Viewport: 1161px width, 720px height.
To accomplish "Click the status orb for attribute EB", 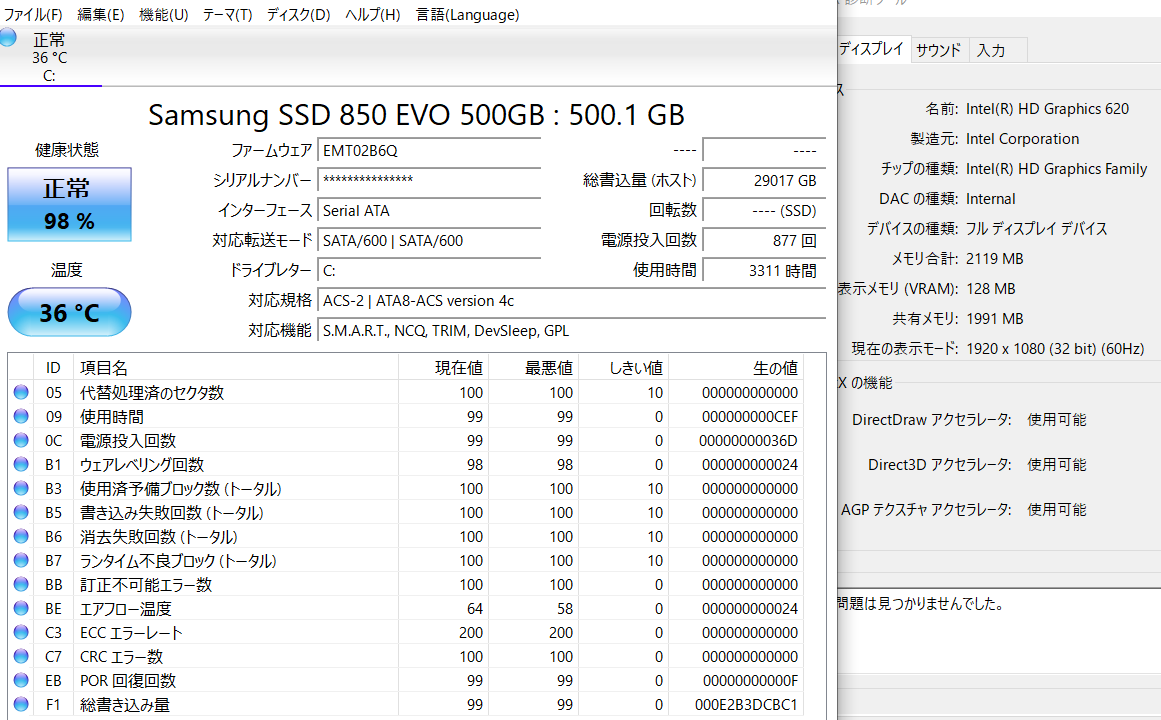I will [21, 680].
